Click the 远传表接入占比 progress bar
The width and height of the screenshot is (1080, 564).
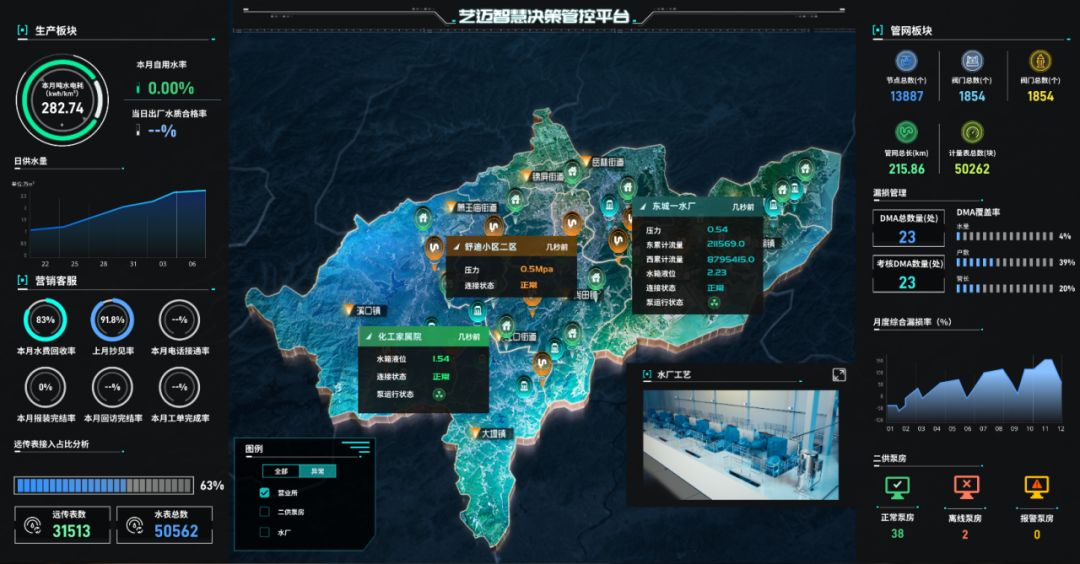tap(104, 486)
